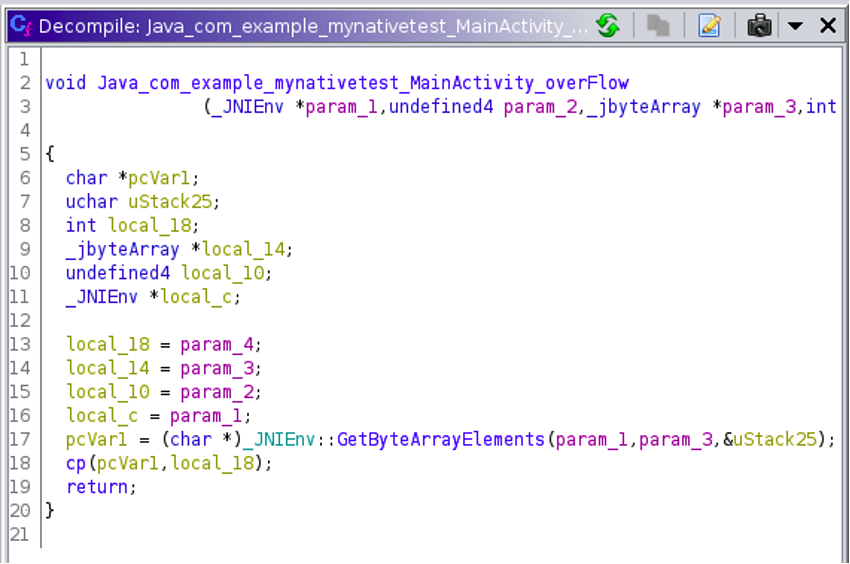Image resolution: width=850 pixels, height=564 pixels.
Task: Click the closing brace on line 20
Action: tap(50, 510)
